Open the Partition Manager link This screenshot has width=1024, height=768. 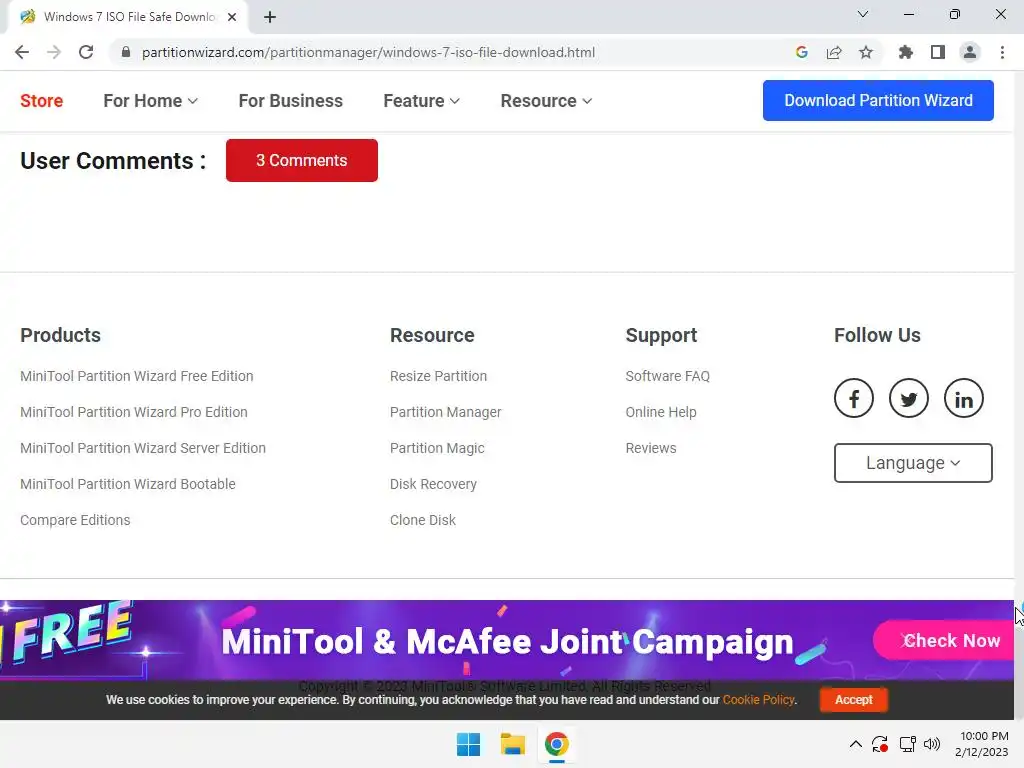point(445,412)
